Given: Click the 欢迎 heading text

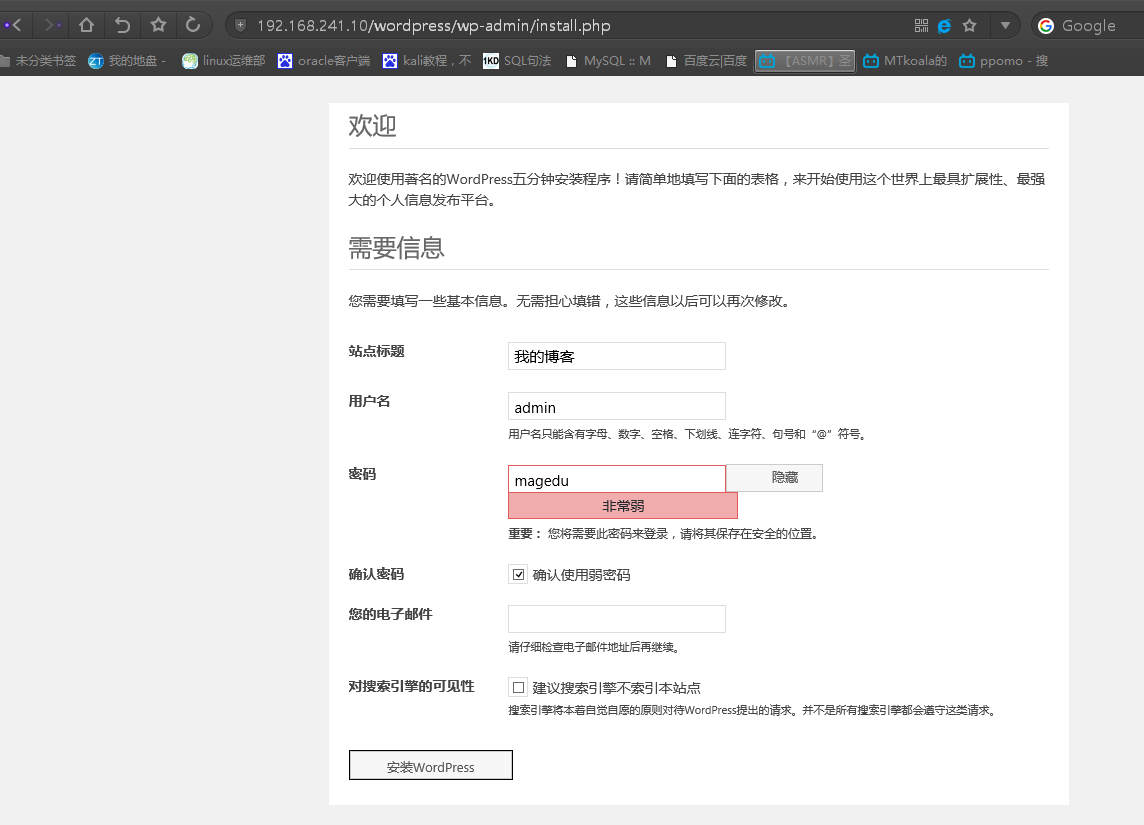Looking at the screenshot, I should pyautogui.click(x=372, y=125).
